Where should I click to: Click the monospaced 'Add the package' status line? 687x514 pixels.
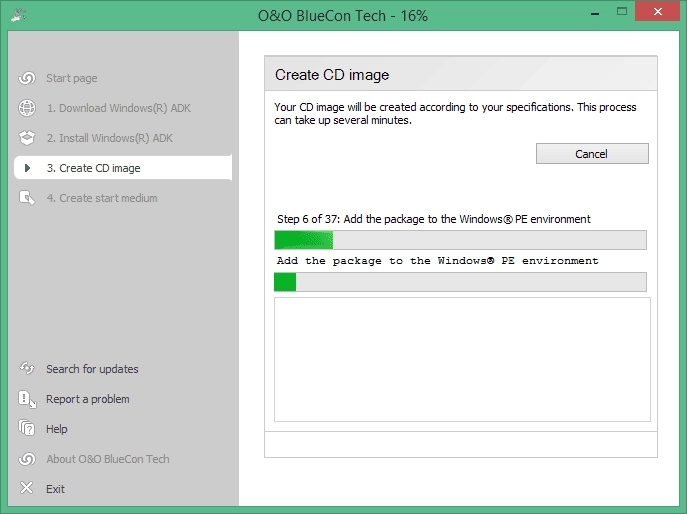pos(437,261)
